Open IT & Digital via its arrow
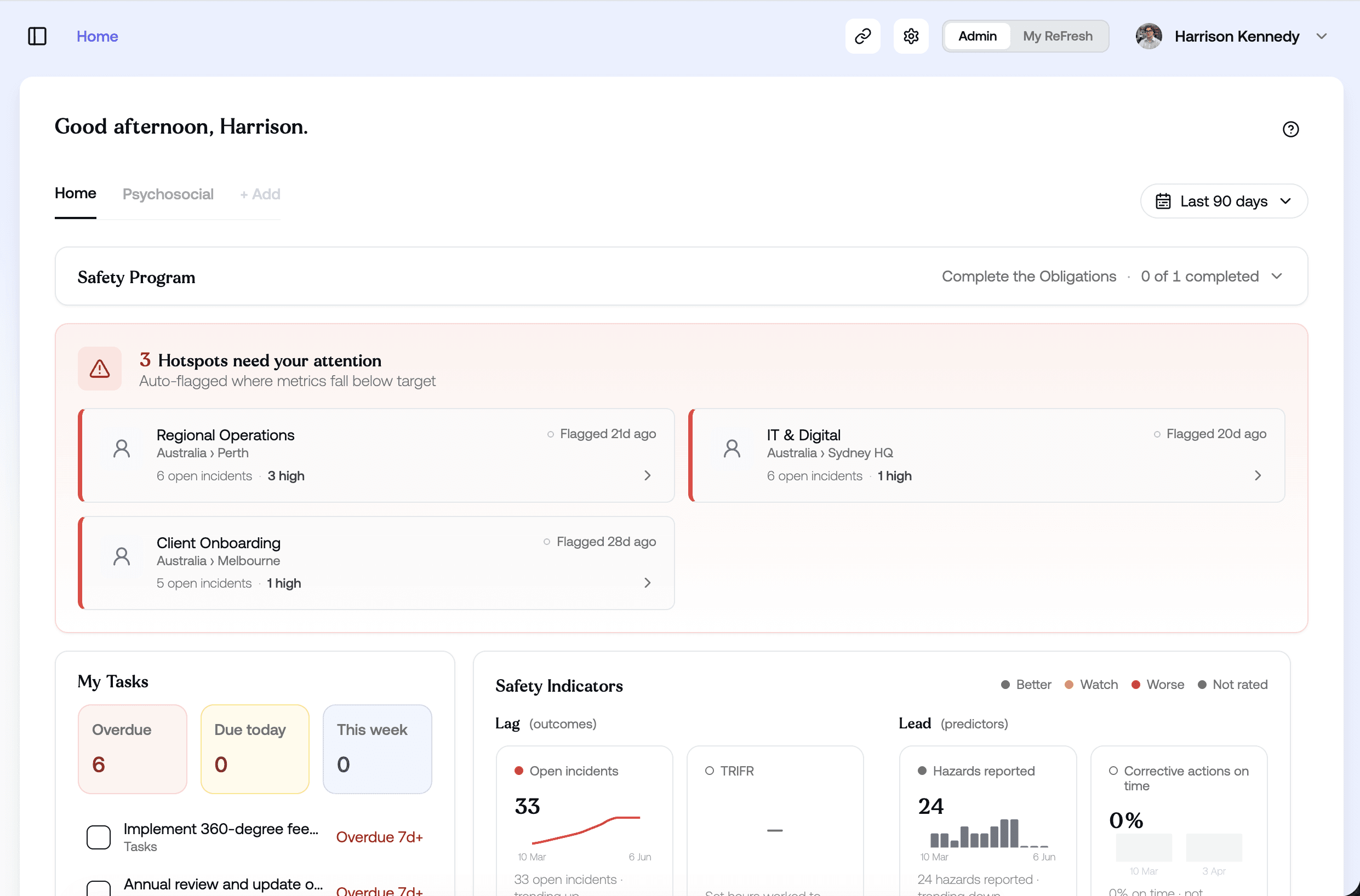Screen dimensions: 1360x896 click(1258, 475)
